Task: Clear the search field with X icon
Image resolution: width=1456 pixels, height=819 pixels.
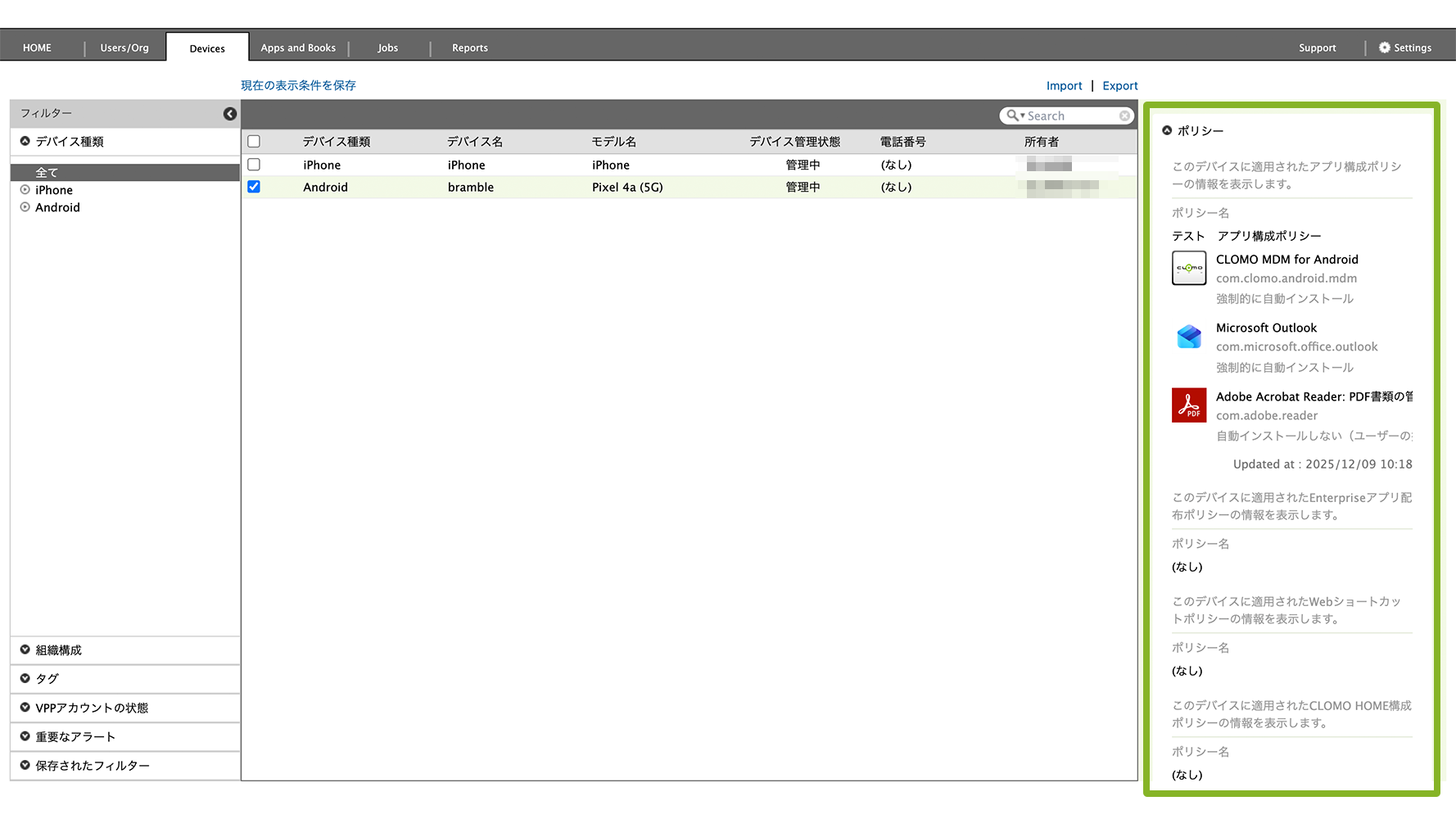Action: (1124, 116)
